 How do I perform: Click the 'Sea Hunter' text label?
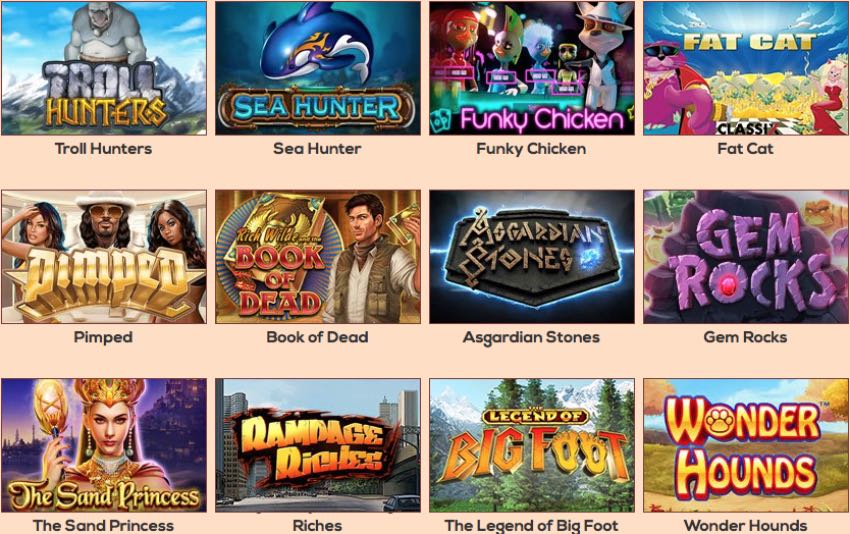[x=317, y=149]
